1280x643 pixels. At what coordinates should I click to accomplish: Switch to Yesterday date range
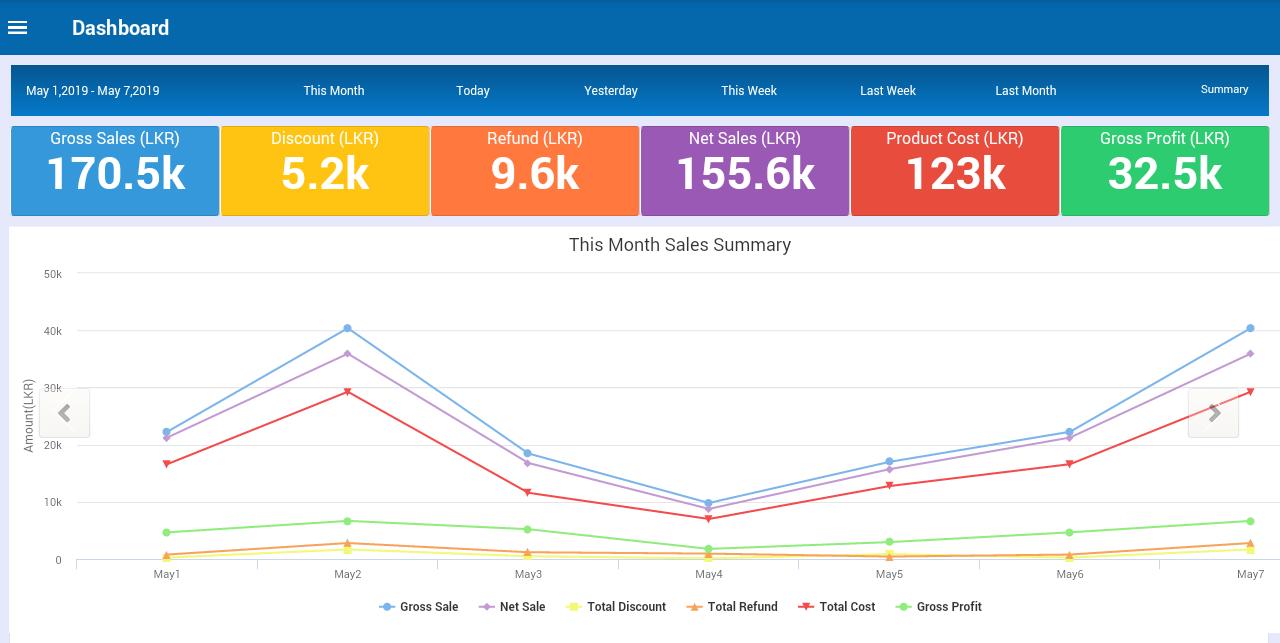click(611, 90)
